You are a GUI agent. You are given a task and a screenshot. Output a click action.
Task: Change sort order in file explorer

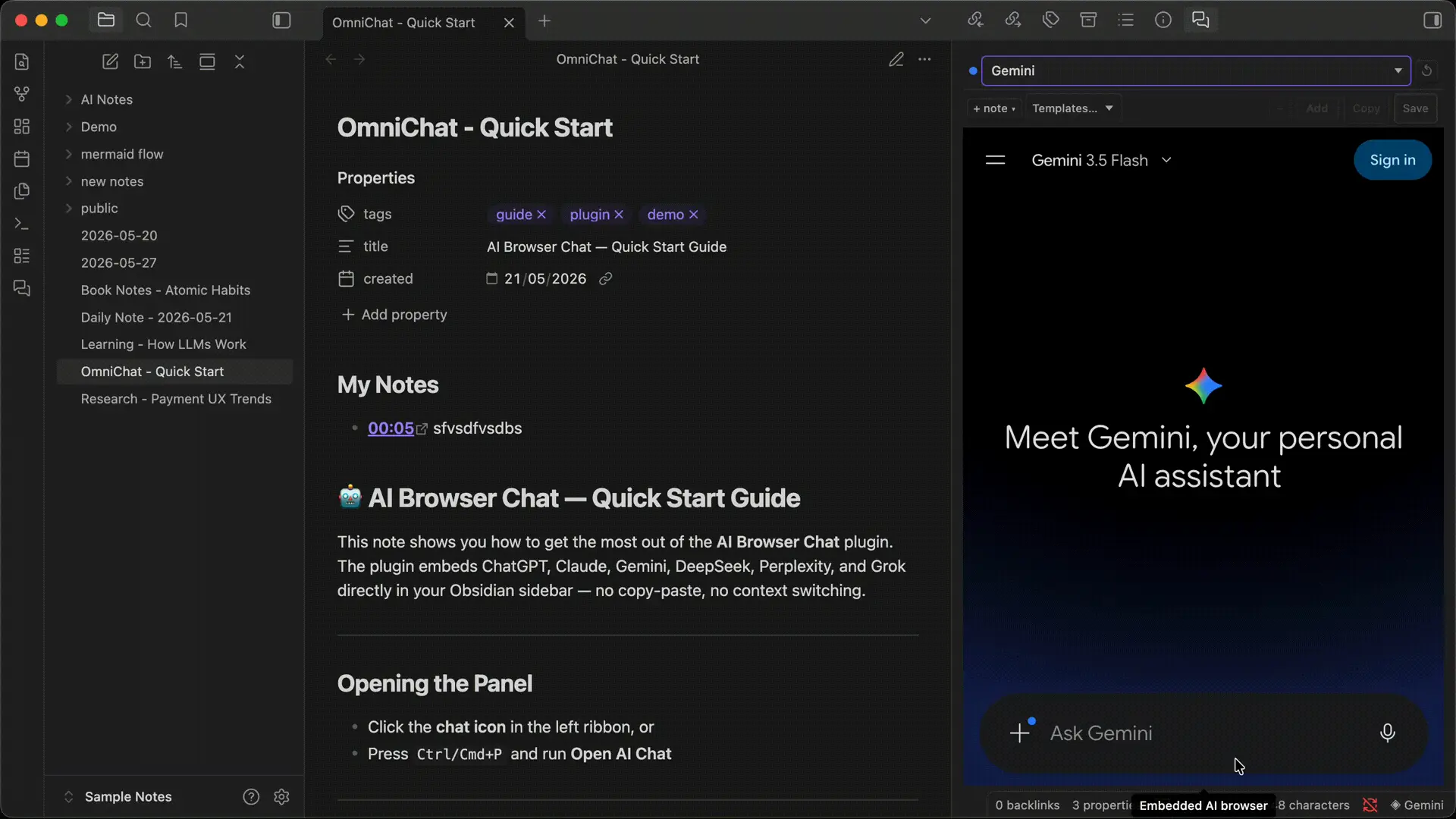[x=175, y=62]
